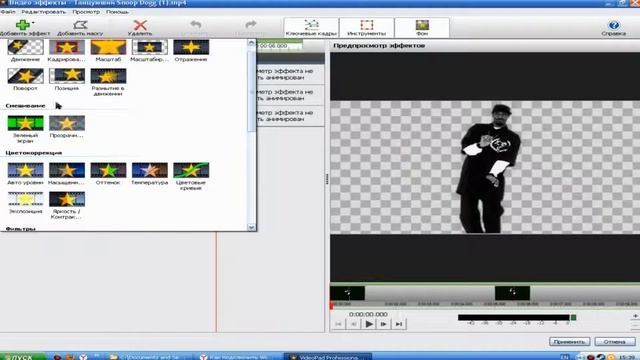The image size is (640, 360).
Task: Click the Смешивание category heading
Action: 25,106
